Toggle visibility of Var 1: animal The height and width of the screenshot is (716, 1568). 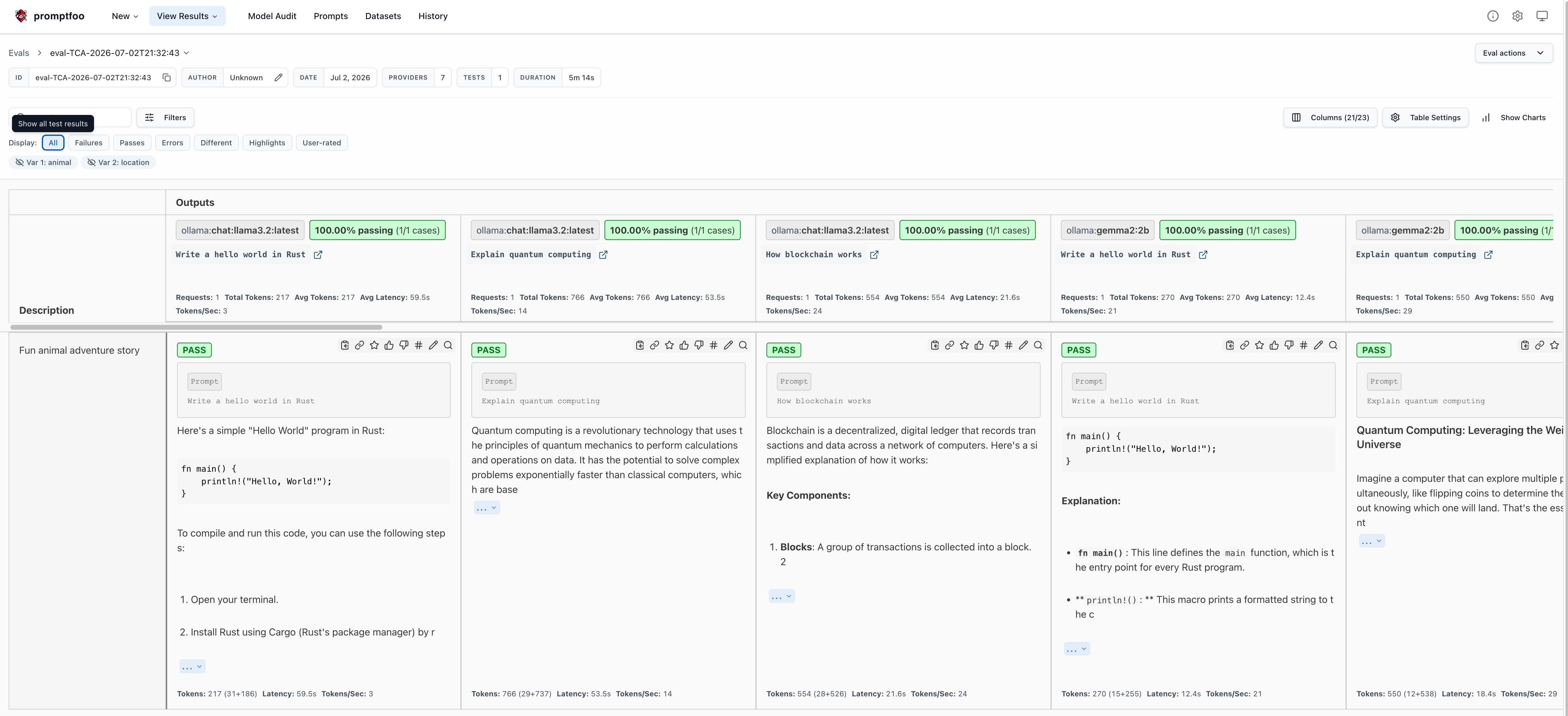pos(43,163)
